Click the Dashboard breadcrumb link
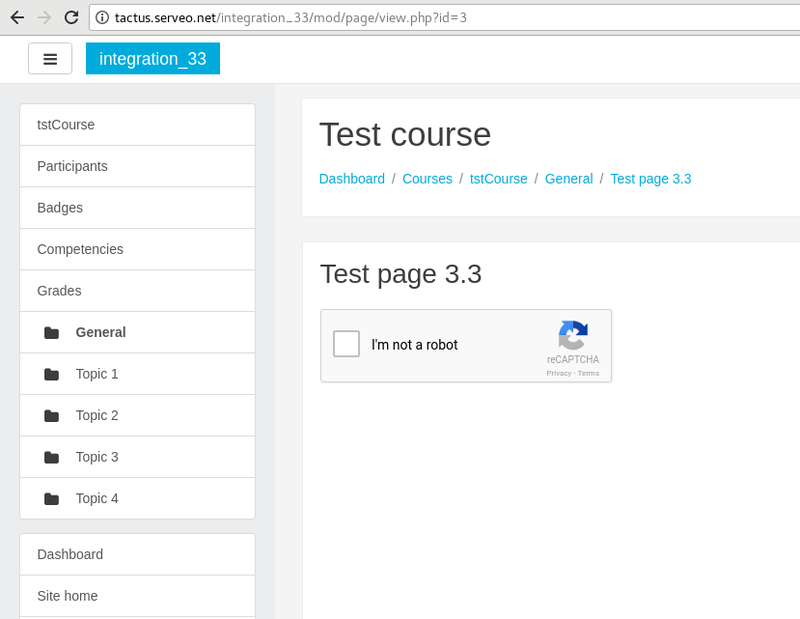Viewport: 800px width, 619px height. tap(352, 179)
